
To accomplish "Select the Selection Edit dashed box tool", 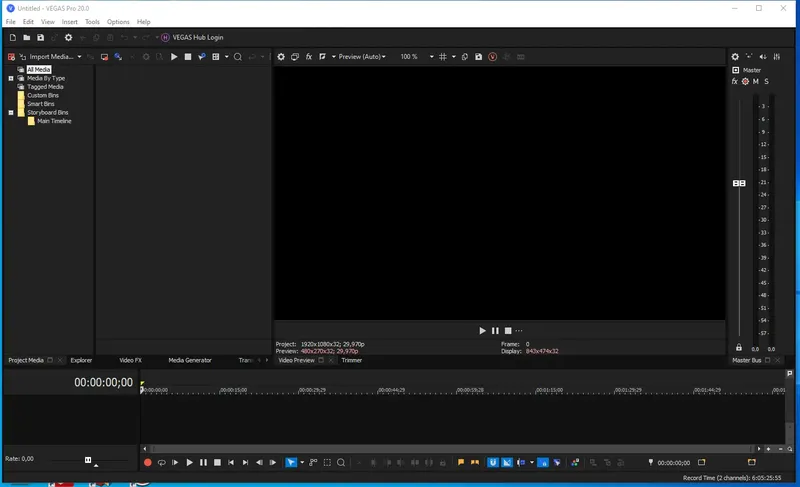I will [327, 463].
